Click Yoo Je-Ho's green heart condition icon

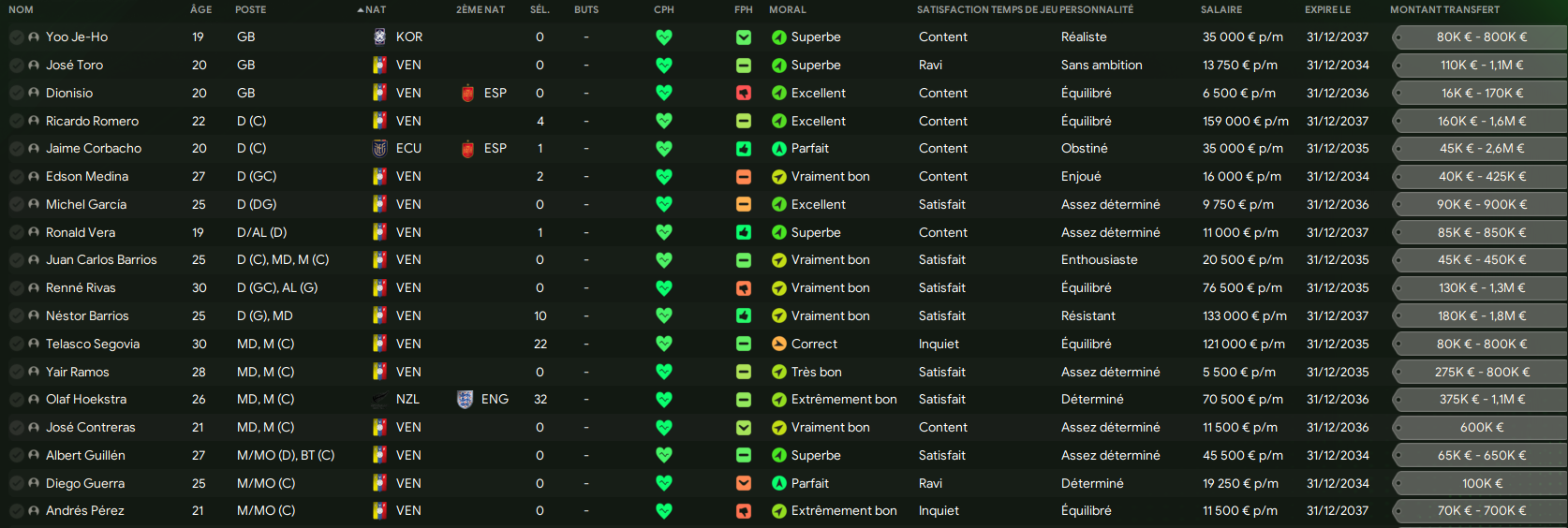click(663, 37)
